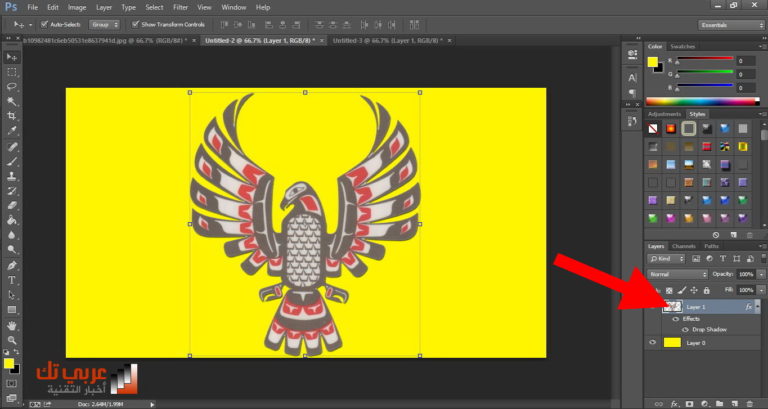Select the Rectangular Marquee tool
This screenshot has height=409, width=768.
pos(12,72)
